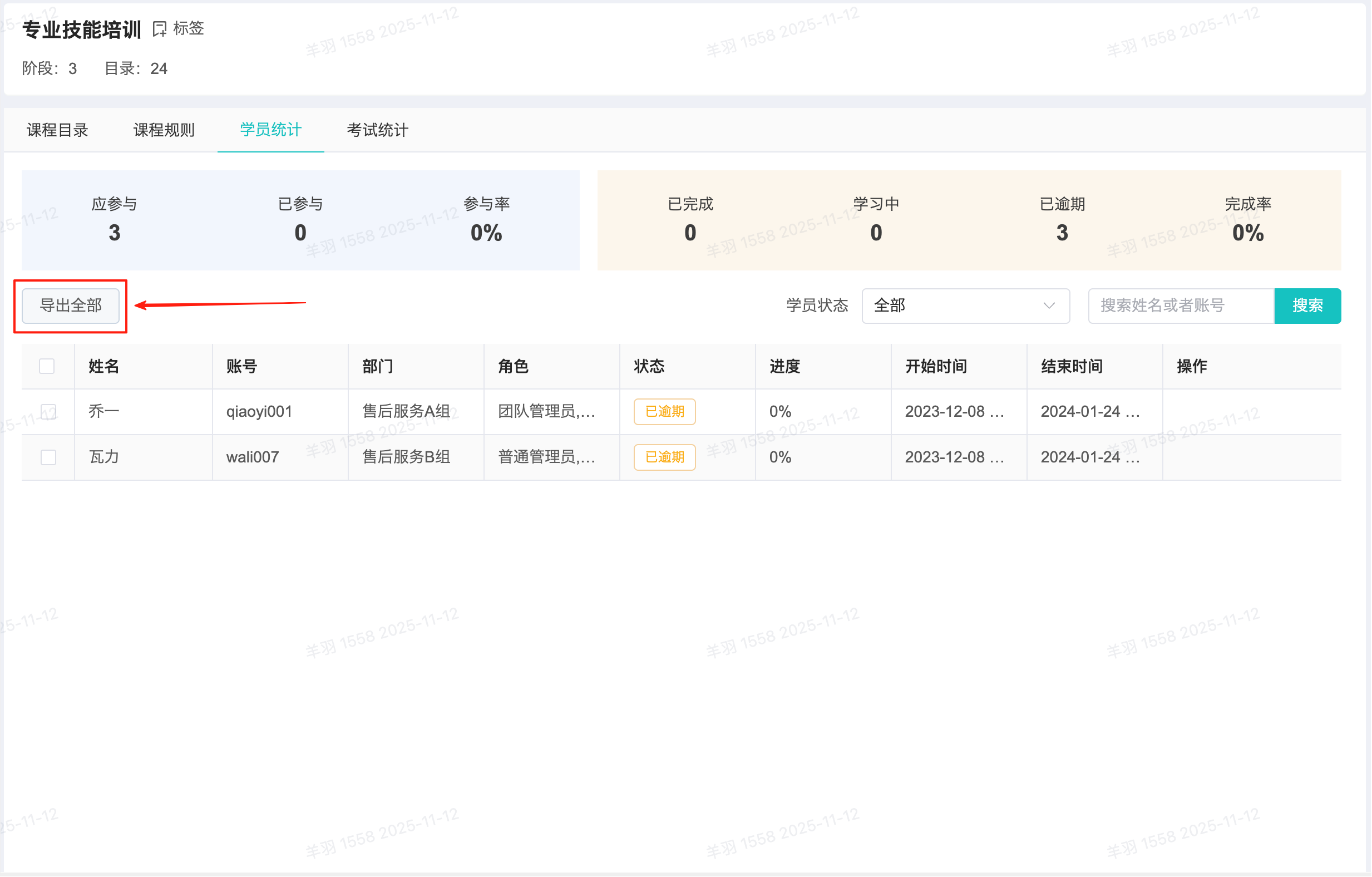Toggle the select-all header checkbox

pyautogui.click(x=47, y=366)
